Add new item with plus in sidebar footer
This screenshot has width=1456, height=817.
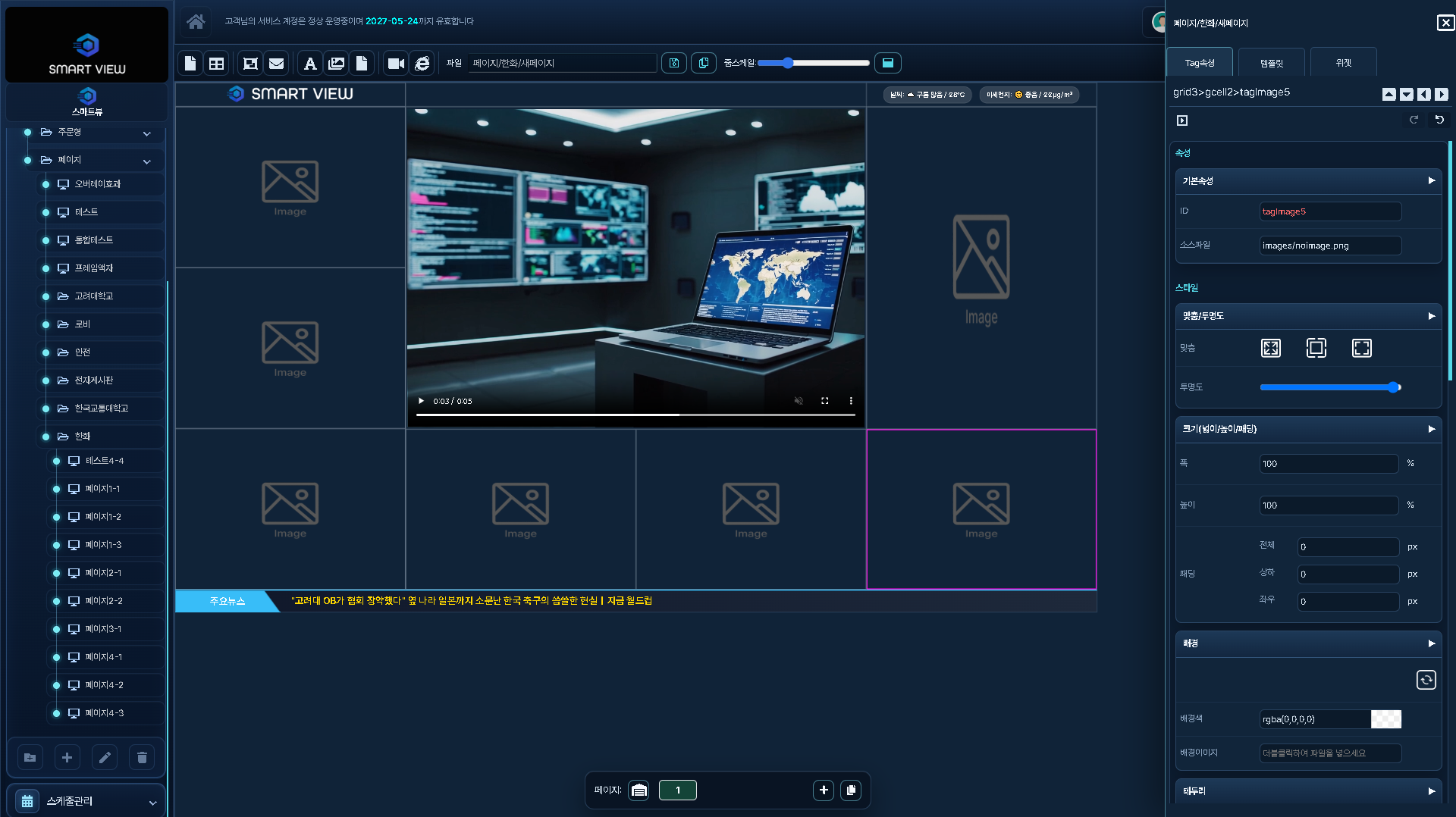(x=67, y=757)
